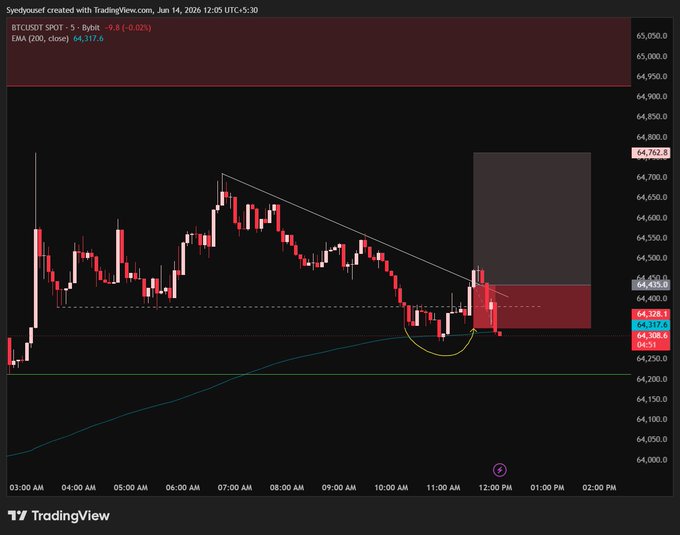Click the 64,308.6 current price label

(651, 336)
